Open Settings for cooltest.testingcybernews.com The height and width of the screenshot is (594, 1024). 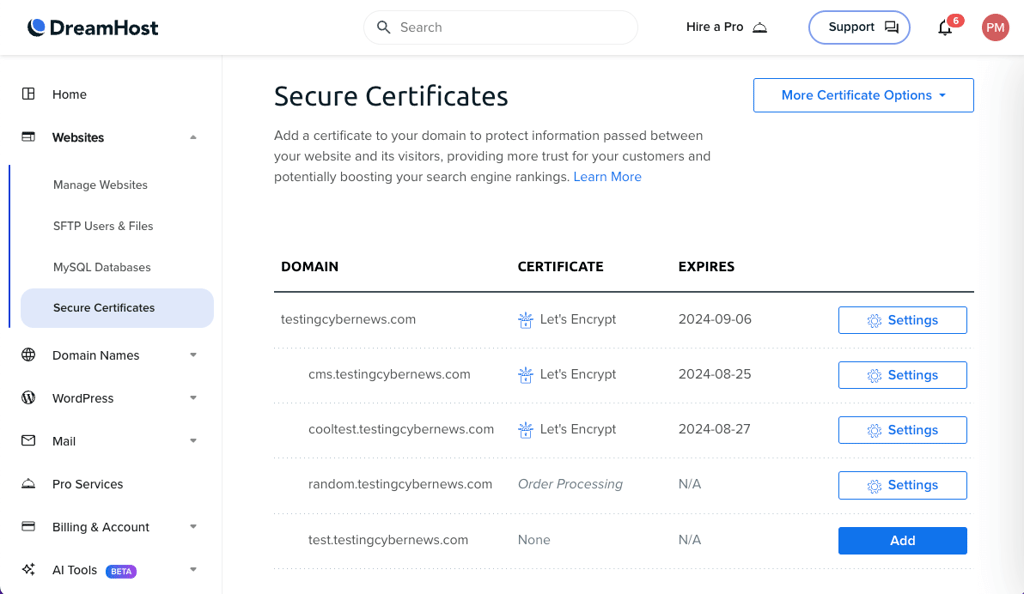pos(903,430)
